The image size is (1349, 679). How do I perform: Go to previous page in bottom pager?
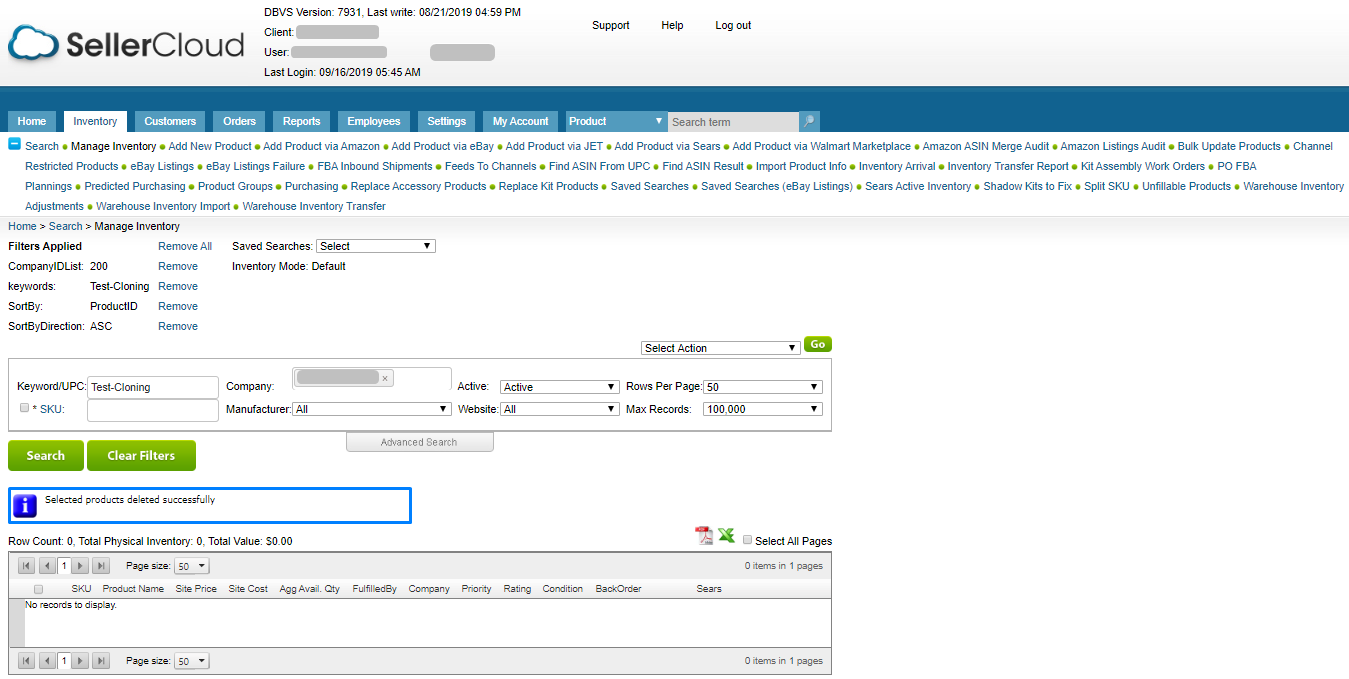[x=46, y=661]
